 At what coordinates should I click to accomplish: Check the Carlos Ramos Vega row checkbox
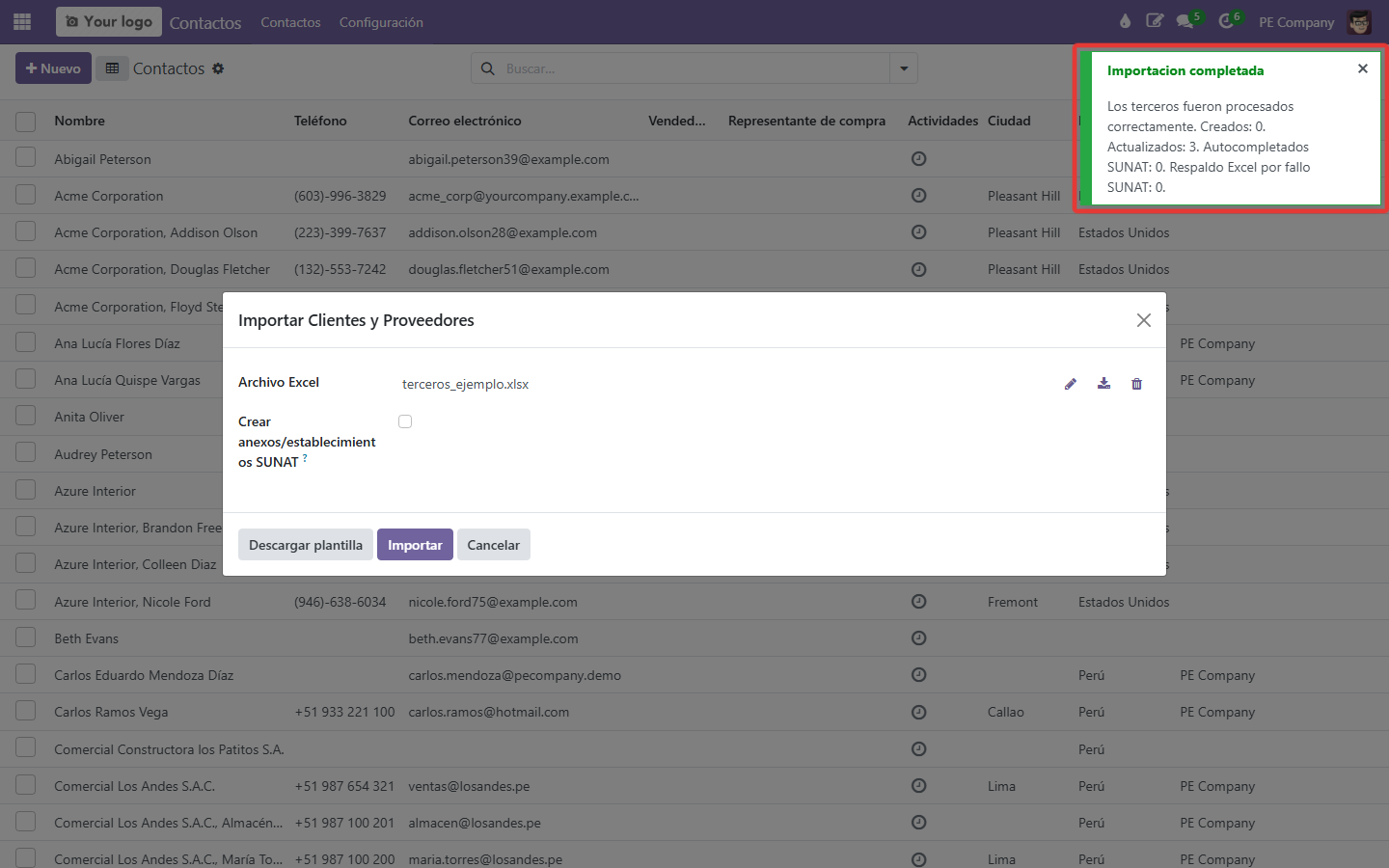click(x=26, y=711)
